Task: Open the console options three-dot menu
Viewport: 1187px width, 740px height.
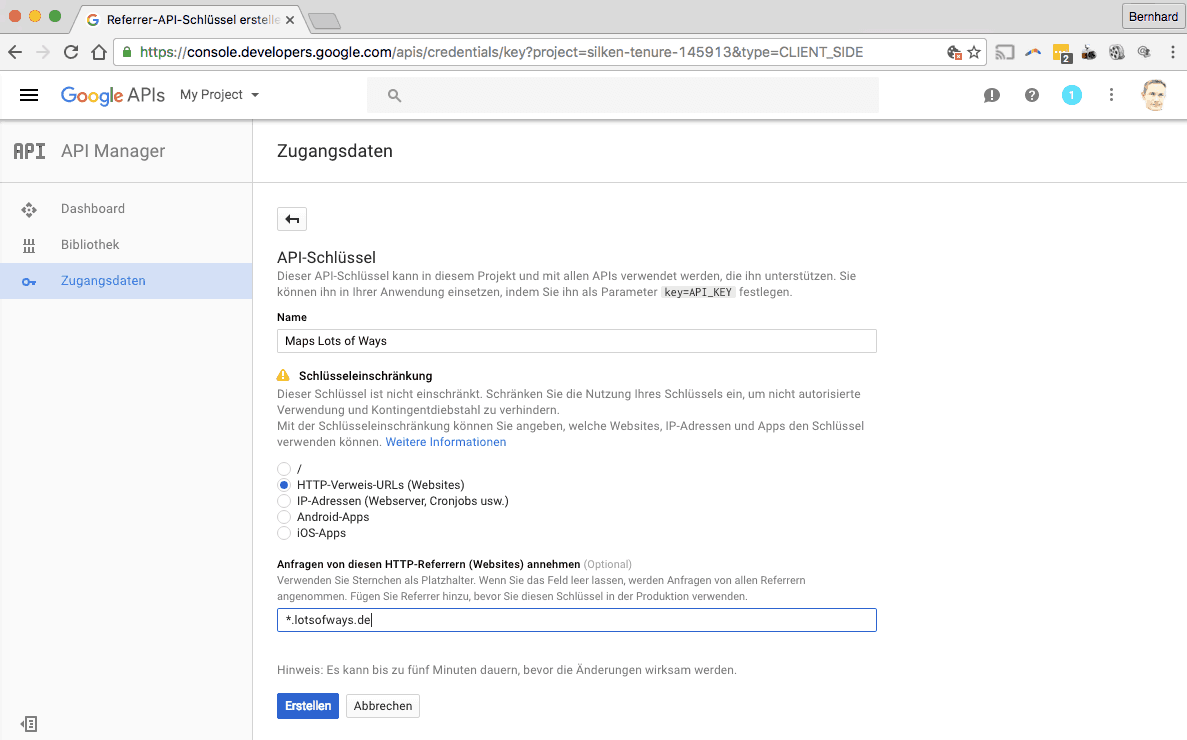Action: pos(1112,94)
